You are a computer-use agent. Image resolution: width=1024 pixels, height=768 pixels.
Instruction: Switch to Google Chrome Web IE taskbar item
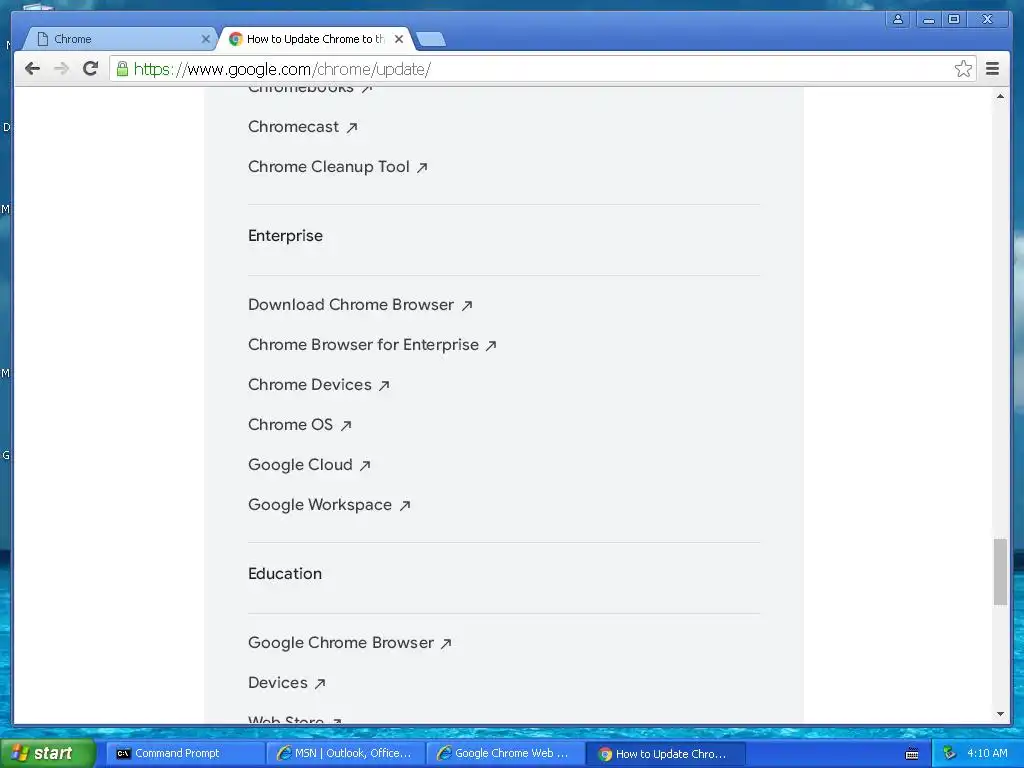coord(505,753)
